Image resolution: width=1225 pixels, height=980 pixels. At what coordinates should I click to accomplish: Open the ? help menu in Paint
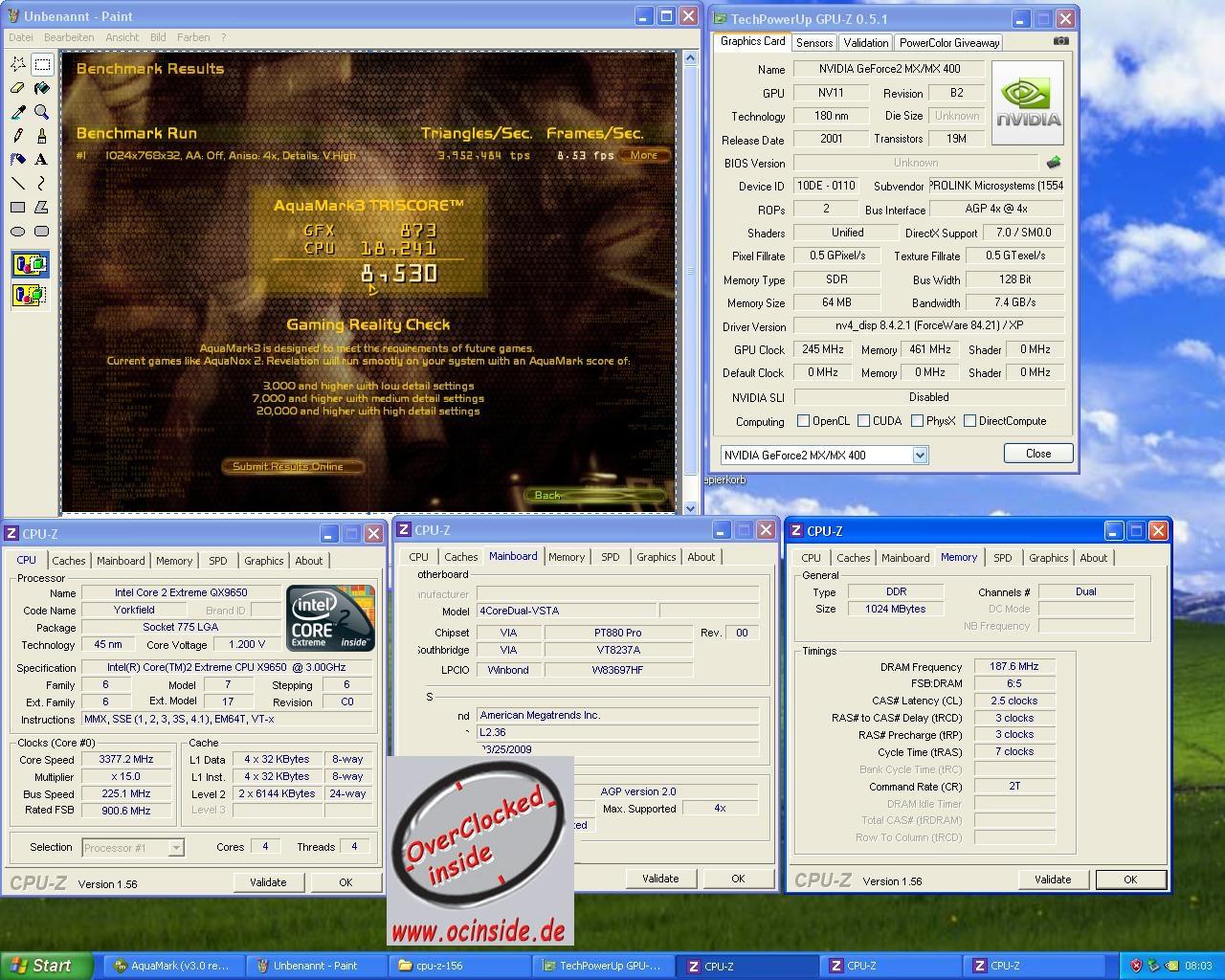(224, 37)
